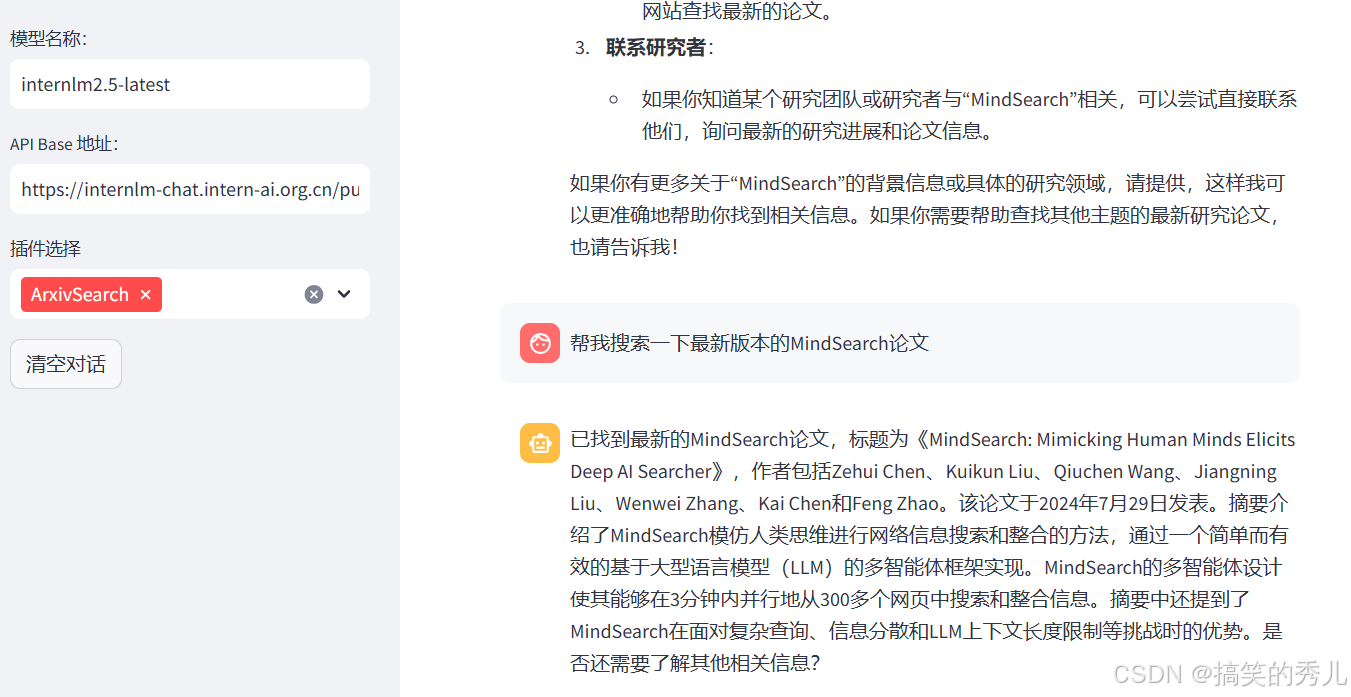The width and height of the screenshot is (1351, 697).
Task: Select the user message 帮我搜索一下最新版本的MindSearch论文
Action: [x=750, y=343]
